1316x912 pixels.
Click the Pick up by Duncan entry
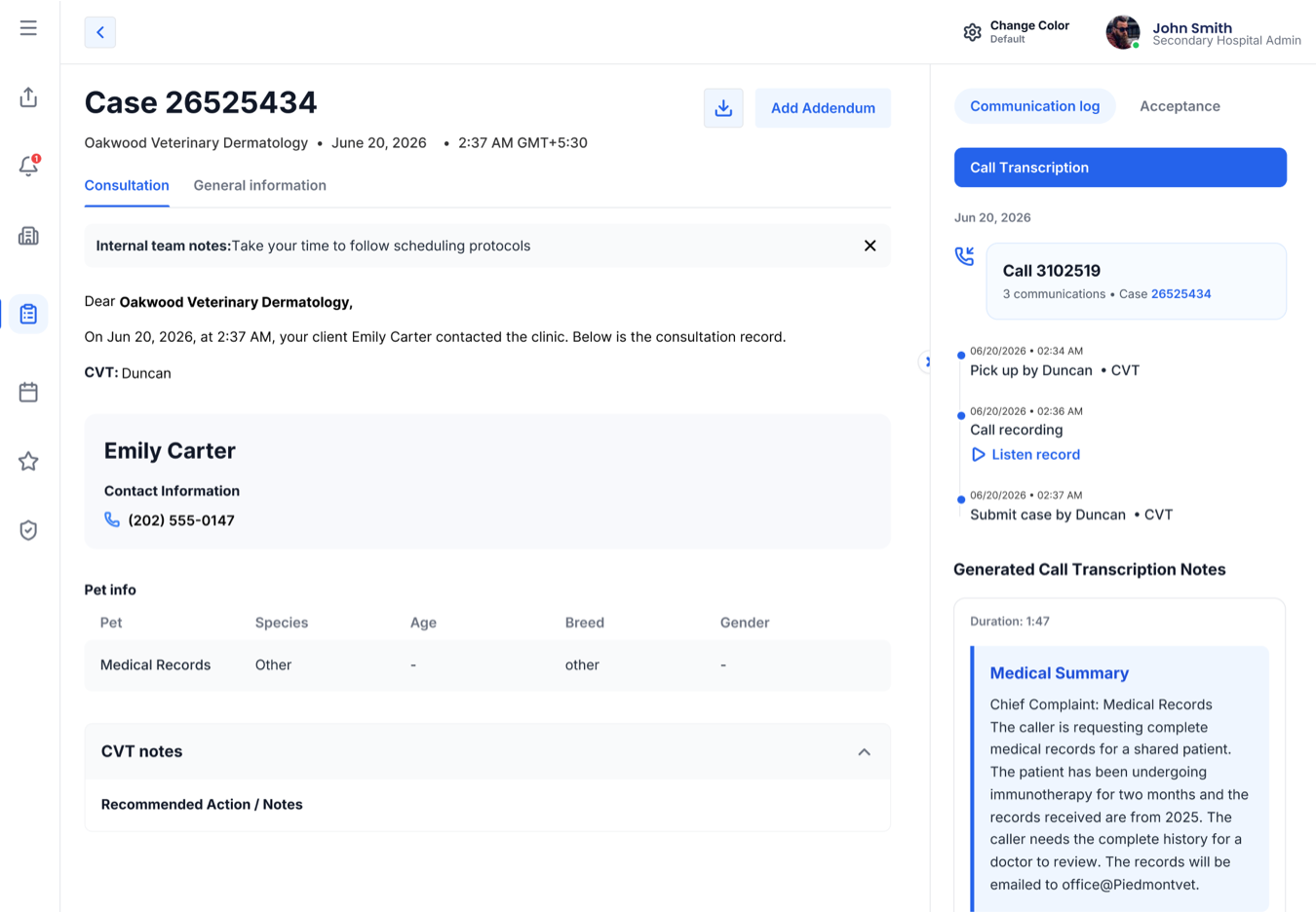(1055, 370)
